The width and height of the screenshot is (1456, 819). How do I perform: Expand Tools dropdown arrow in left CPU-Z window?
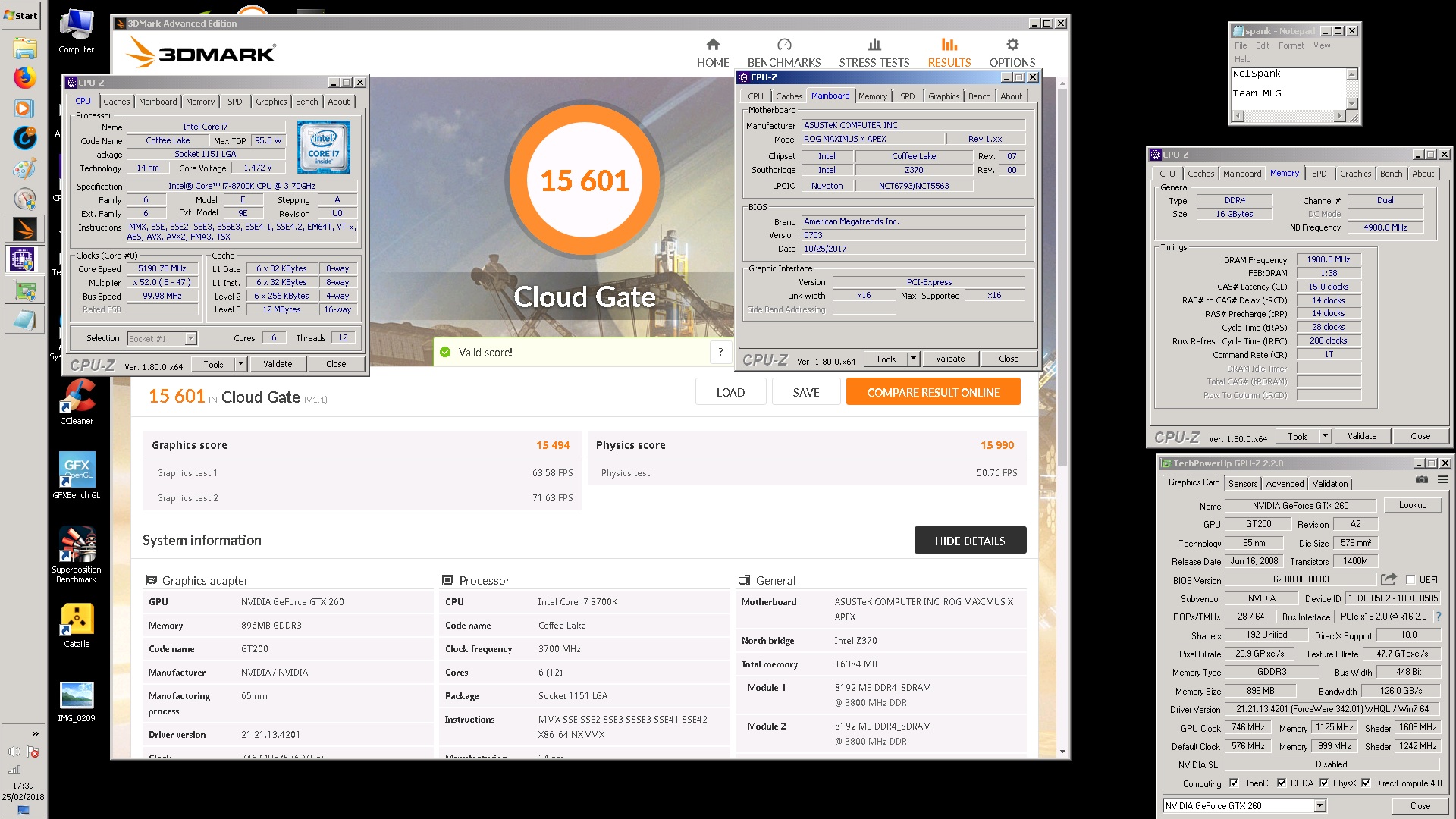click(x=240, y=364)
